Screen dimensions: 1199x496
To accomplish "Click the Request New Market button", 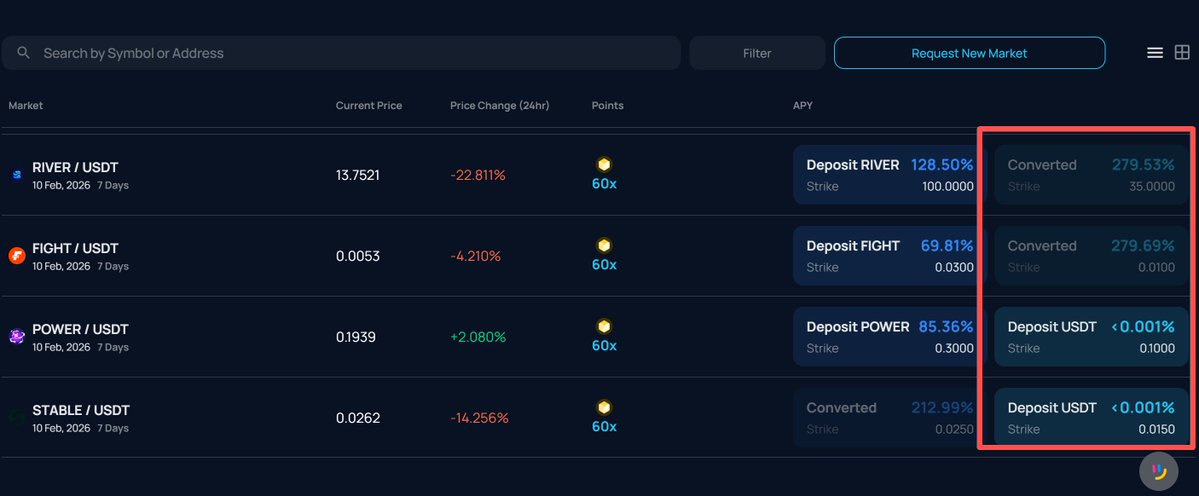I will click(969, 53).
